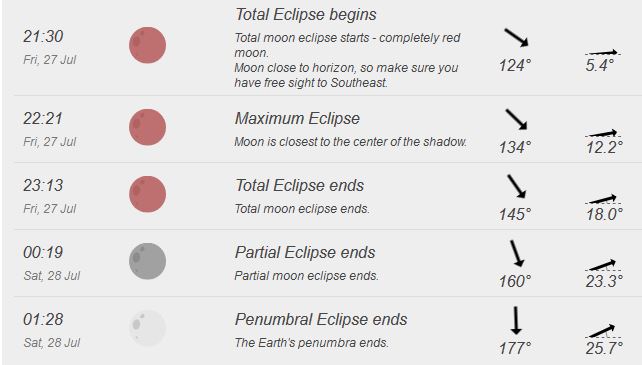642x365 pixels.
Task: Click the altitude angle icon above 5.4°
Action: (603, 52)
